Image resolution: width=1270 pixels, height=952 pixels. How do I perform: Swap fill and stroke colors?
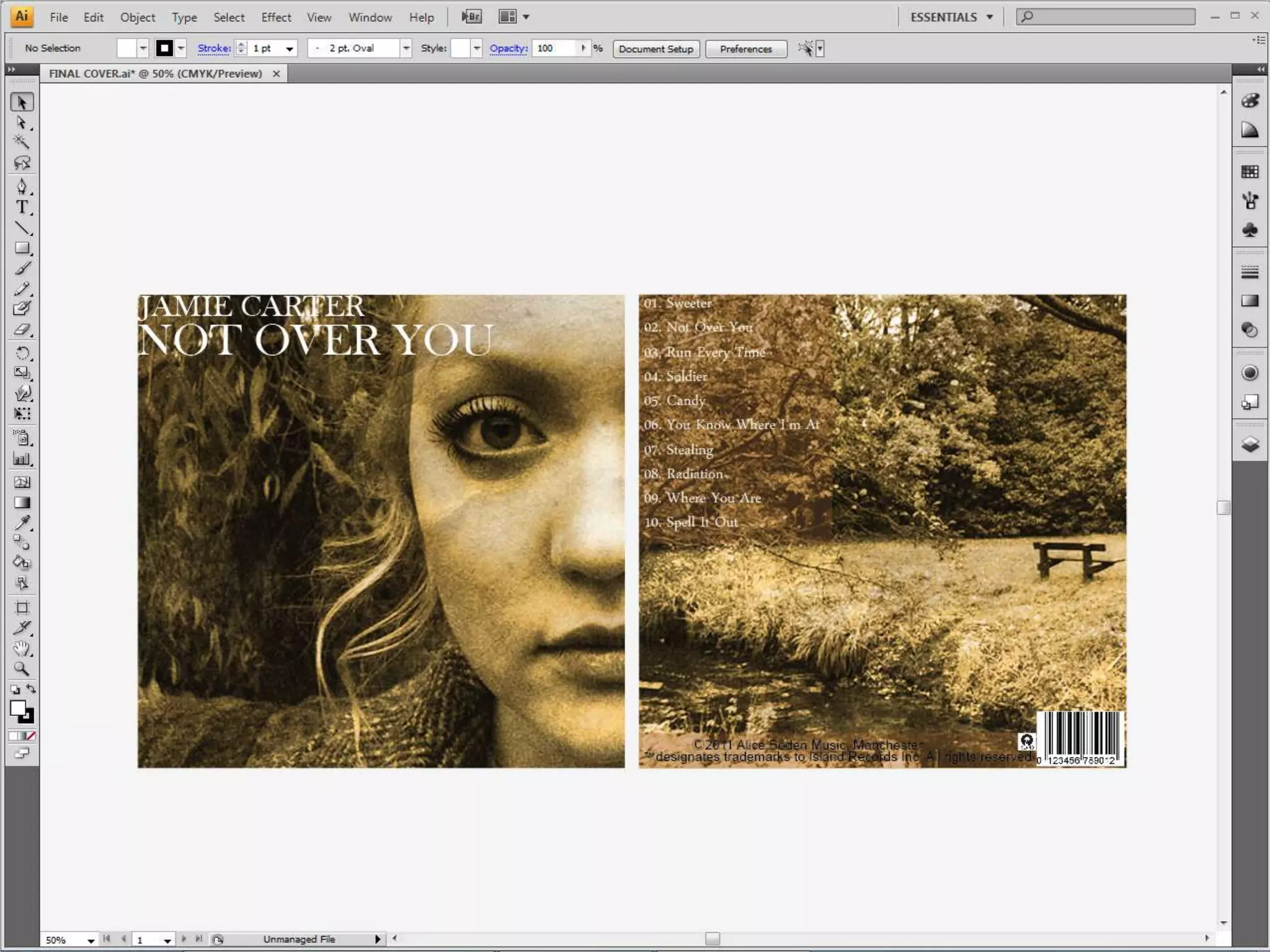coord(31,689)
